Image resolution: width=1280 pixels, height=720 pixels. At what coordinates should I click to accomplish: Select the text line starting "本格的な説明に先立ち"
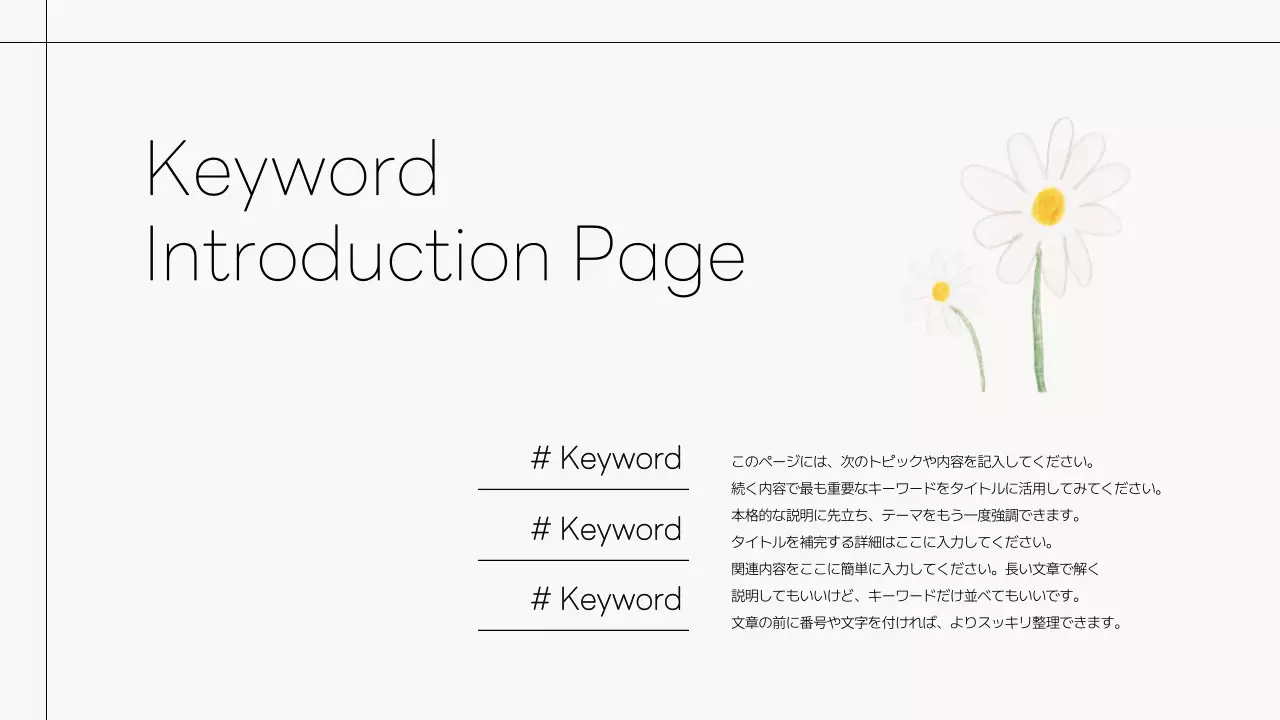click(906, 516)
